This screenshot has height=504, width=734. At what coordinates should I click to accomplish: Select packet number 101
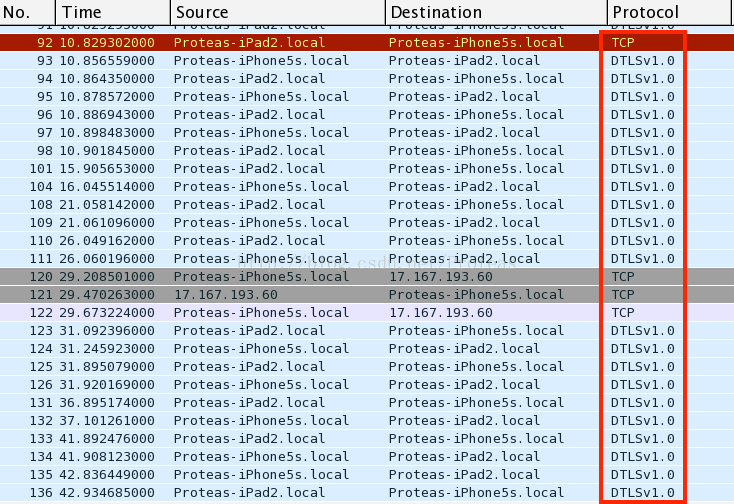(x=367, y=168)
